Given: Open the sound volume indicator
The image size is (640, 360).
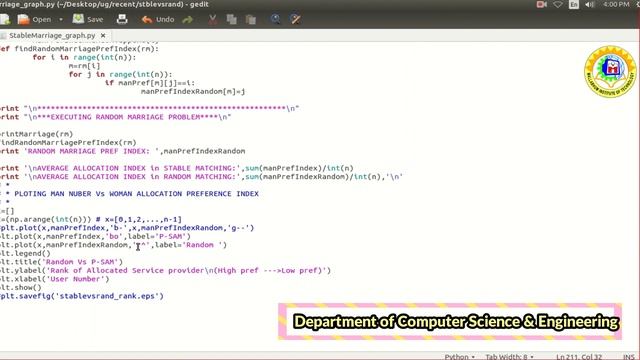Looking at the screenshot, I should 589,4.
